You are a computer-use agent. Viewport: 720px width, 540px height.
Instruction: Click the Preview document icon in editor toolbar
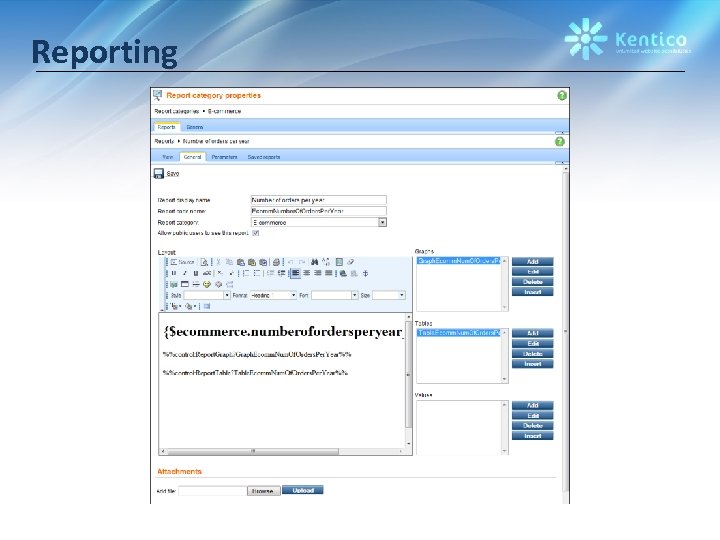[x=204, y=262]
